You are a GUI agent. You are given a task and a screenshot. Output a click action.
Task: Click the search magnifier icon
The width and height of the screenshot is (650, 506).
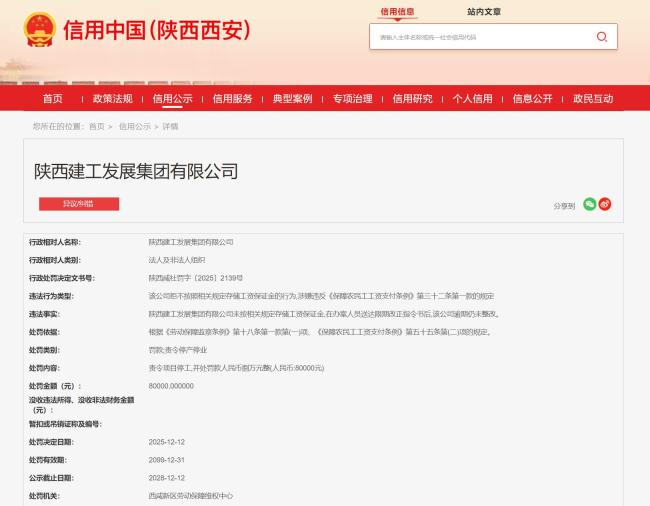point(601,37)
